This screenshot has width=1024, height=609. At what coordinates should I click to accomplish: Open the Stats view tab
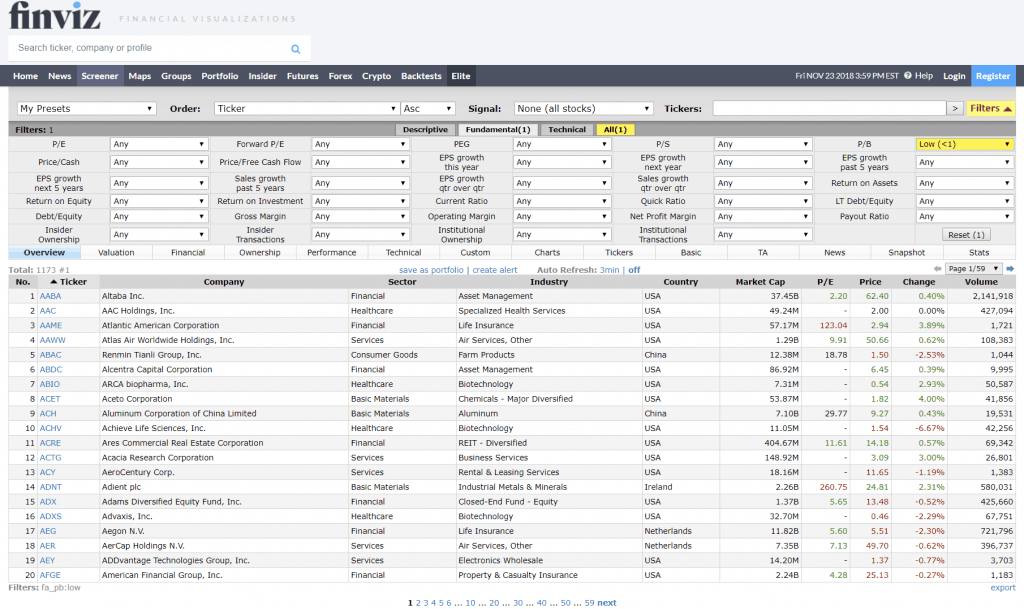pos(979,253)
